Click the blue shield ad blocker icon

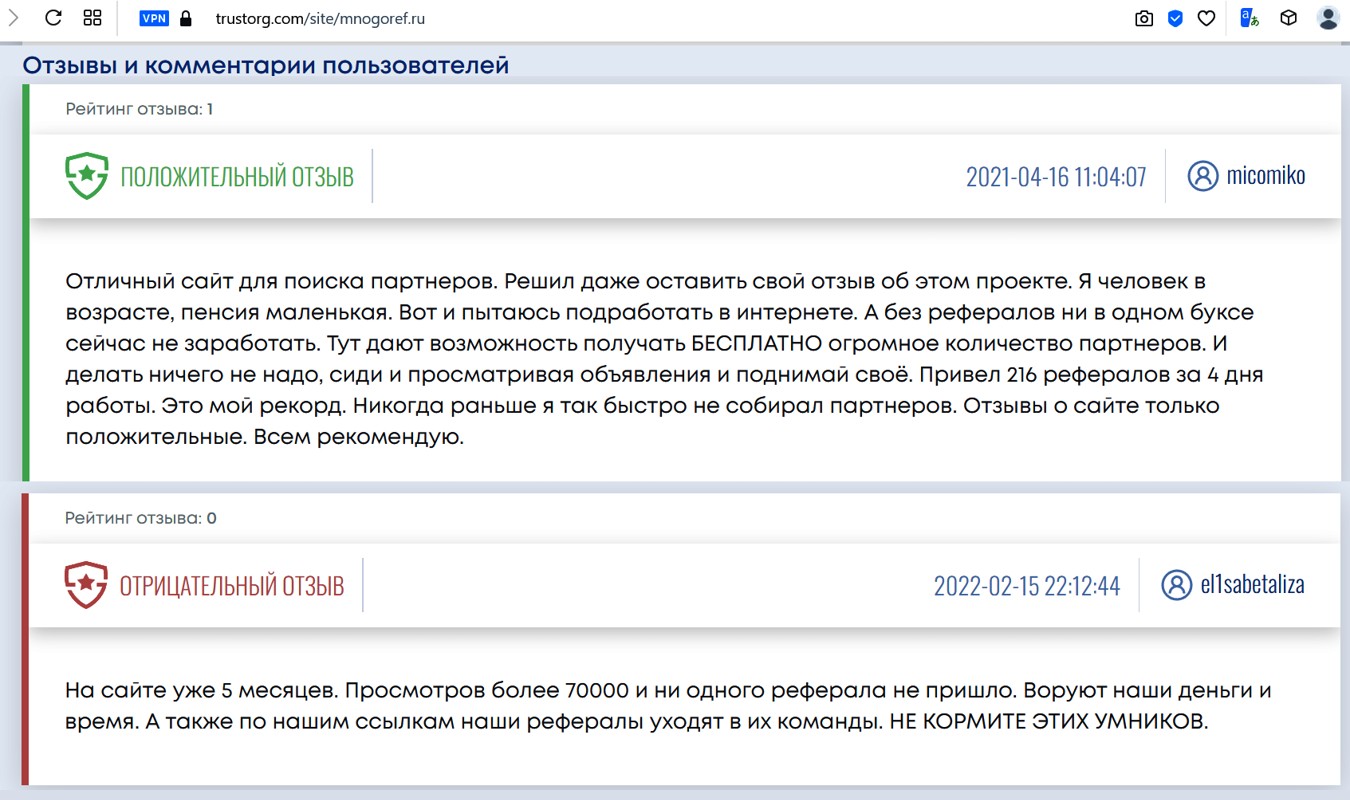tap(1176, 18)
